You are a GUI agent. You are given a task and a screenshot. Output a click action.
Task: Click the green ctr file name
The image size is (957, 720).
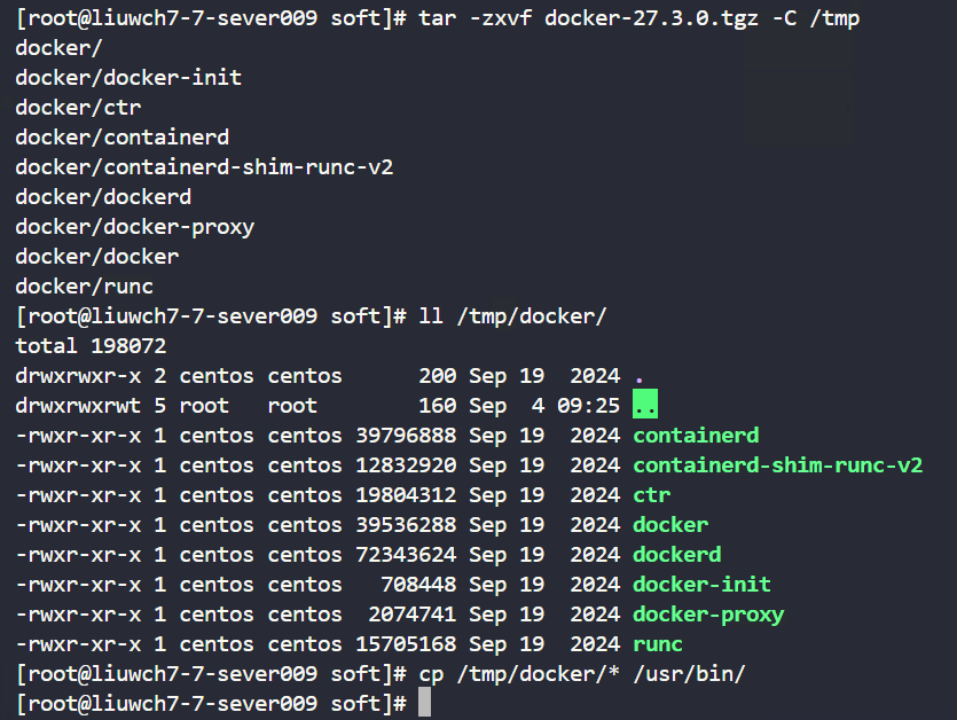pyautogui.click(x=652, y=495)
